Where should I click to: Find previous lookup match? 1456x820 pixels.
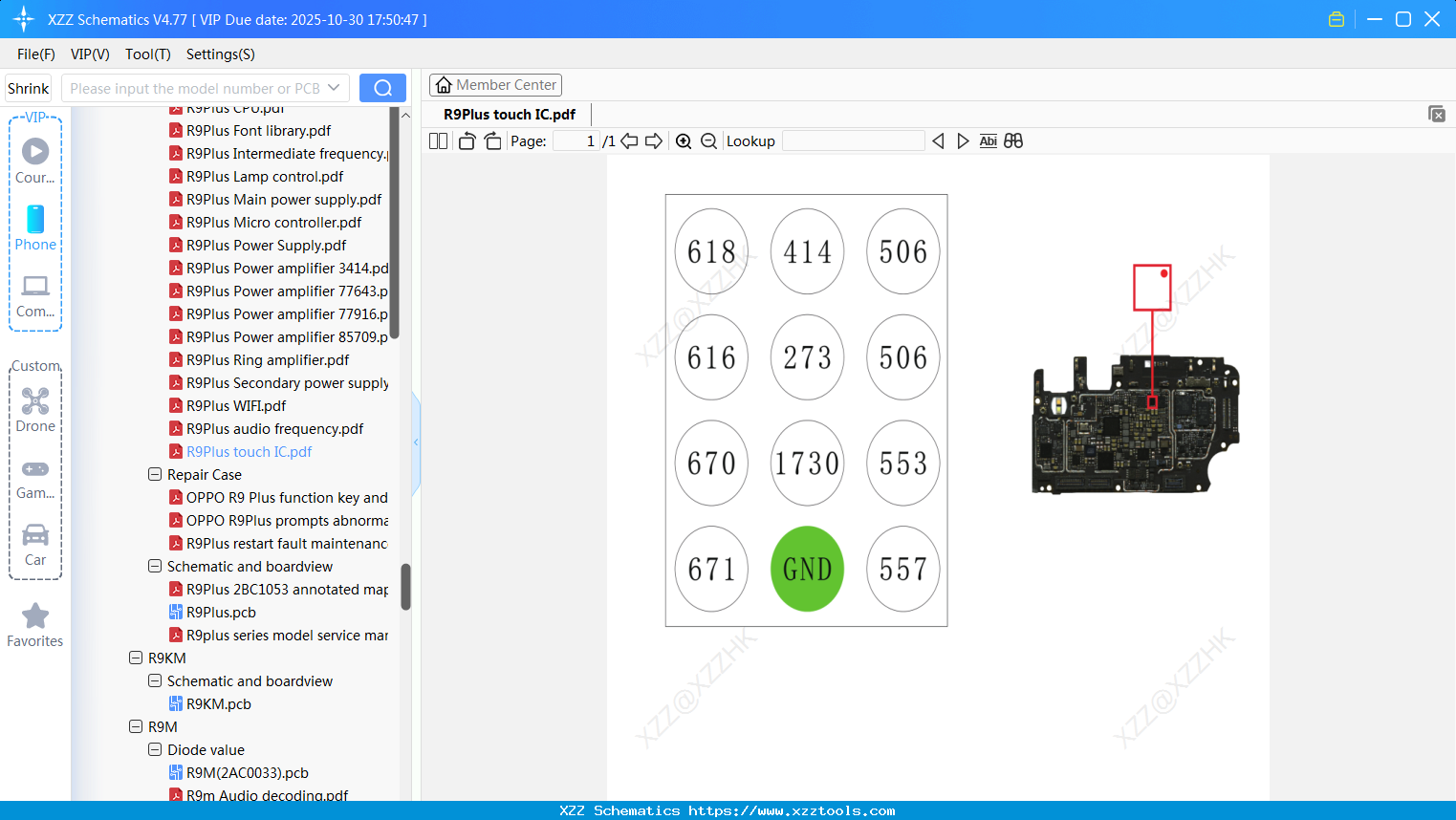[938, 141]
